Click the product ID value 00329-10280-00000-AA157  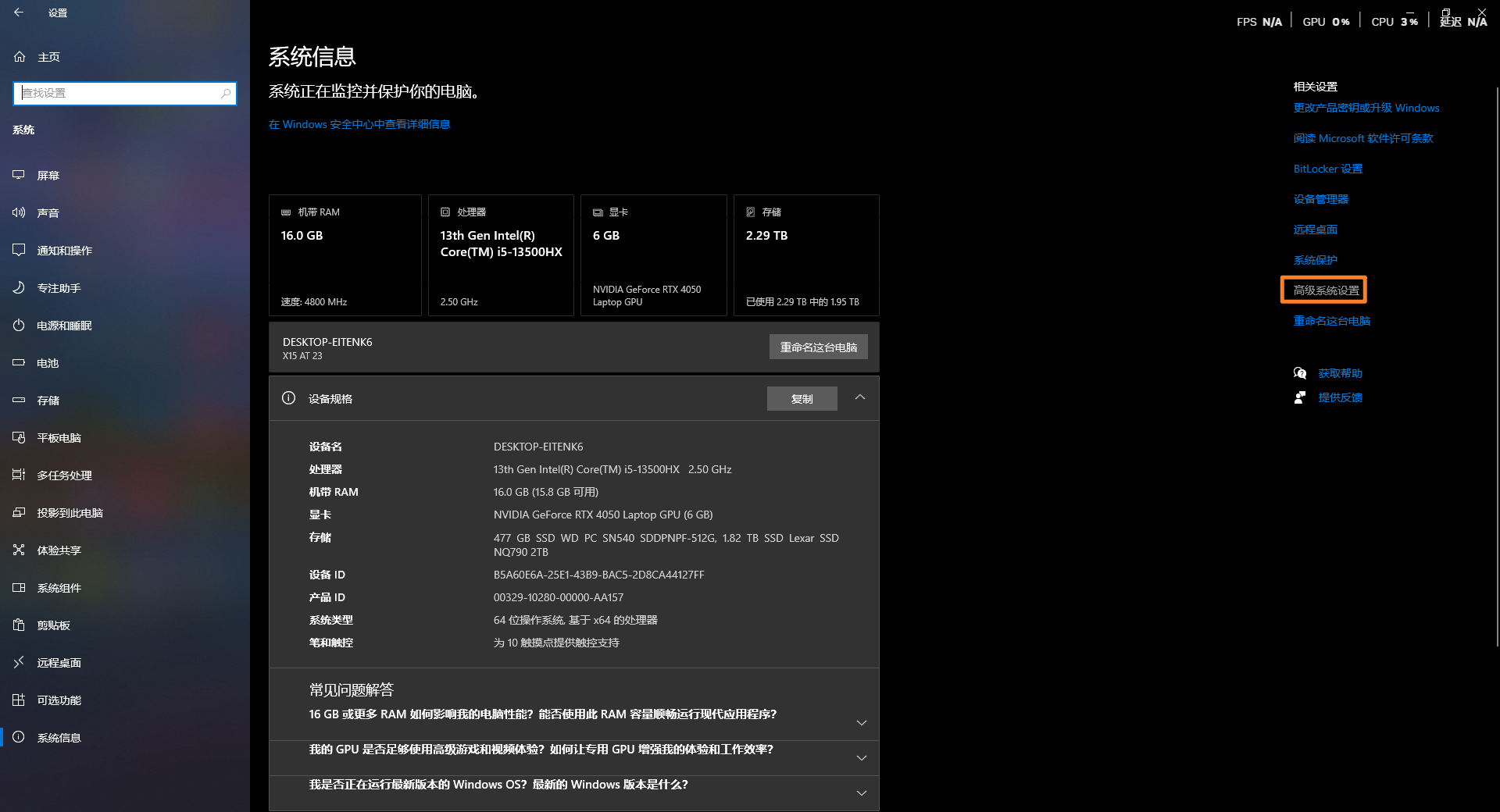[x=559, y=597]
